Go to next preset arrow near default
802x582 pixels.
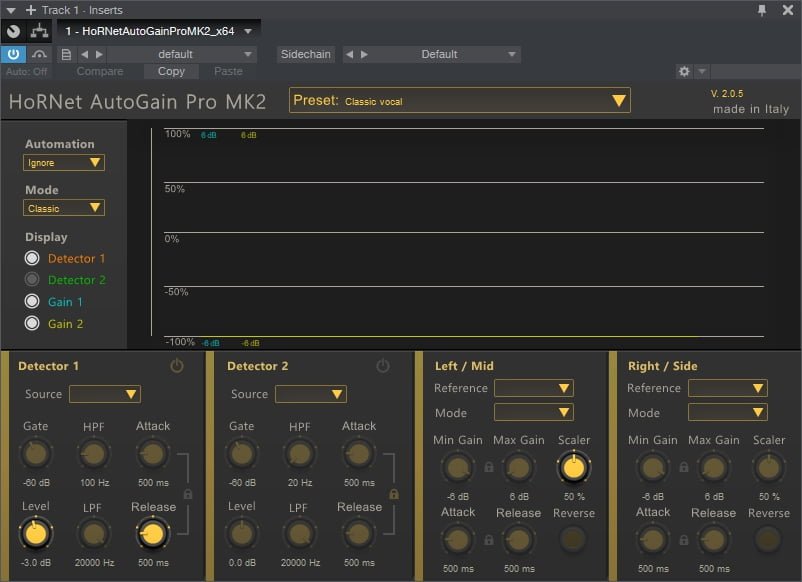click(99, 54)
